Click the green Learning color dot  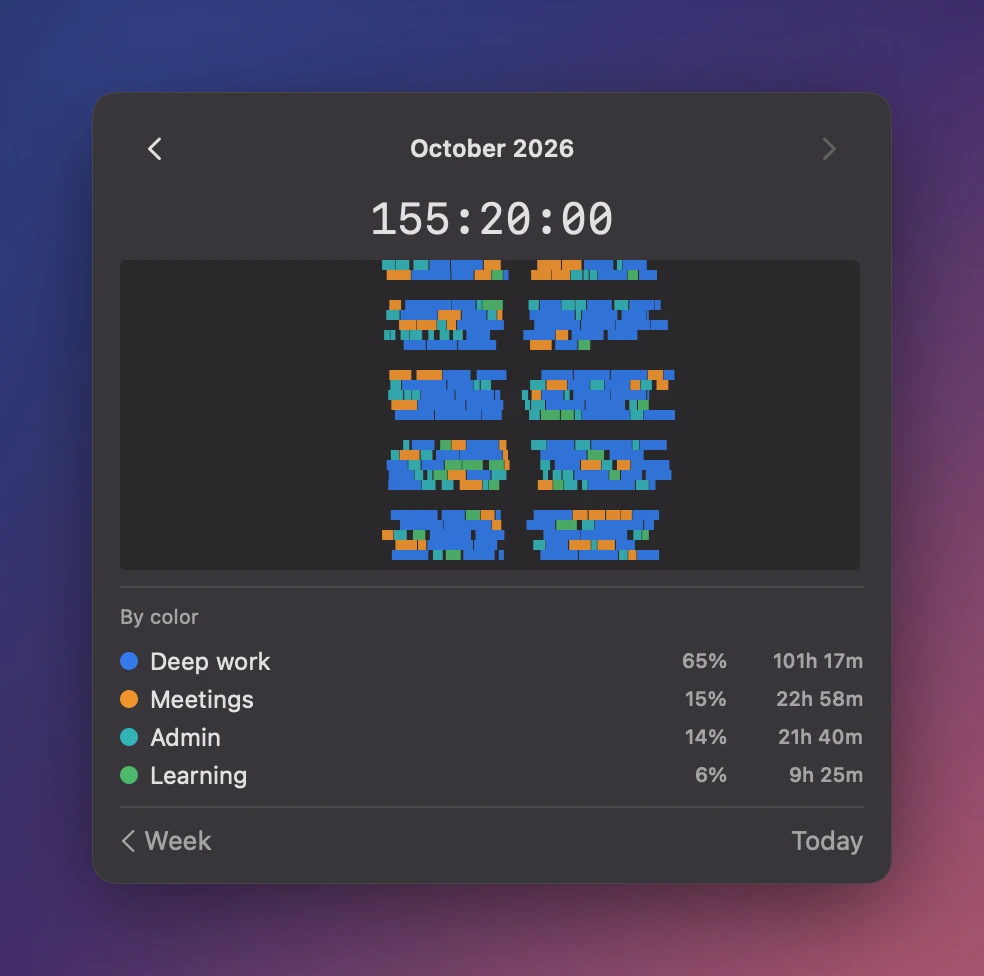[129, 775]
